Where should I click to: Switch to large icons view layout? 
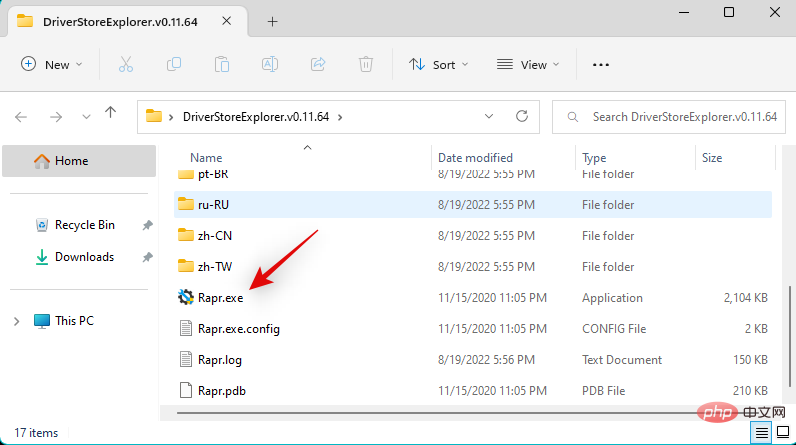point(783,432)
